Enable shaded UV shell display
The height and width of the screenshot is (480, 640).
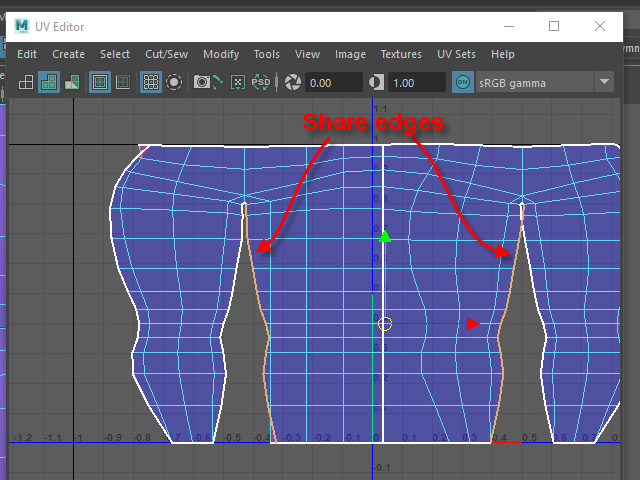pos(49,83)
